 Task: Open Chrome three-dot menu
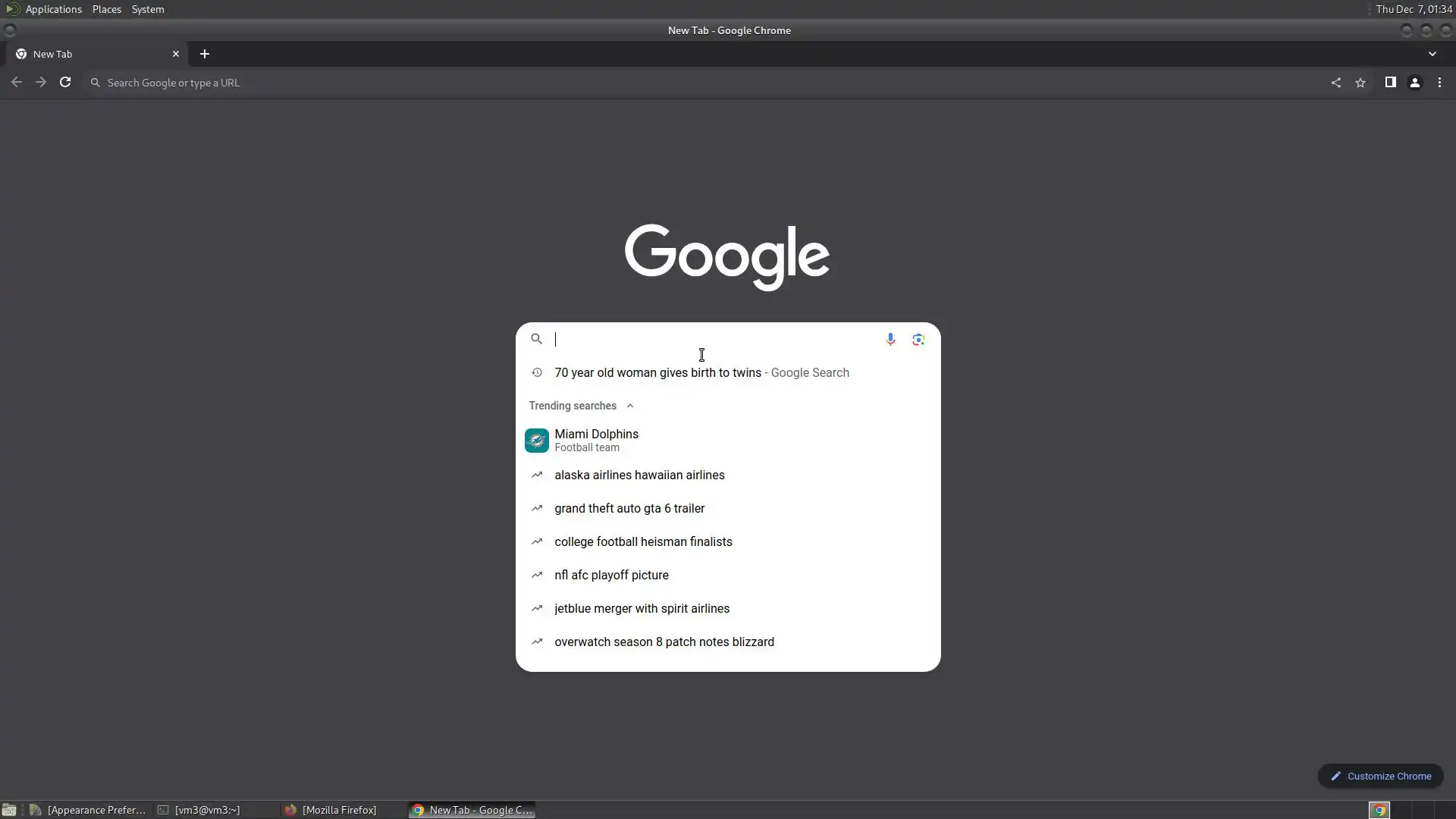(x=1439, y=83)
